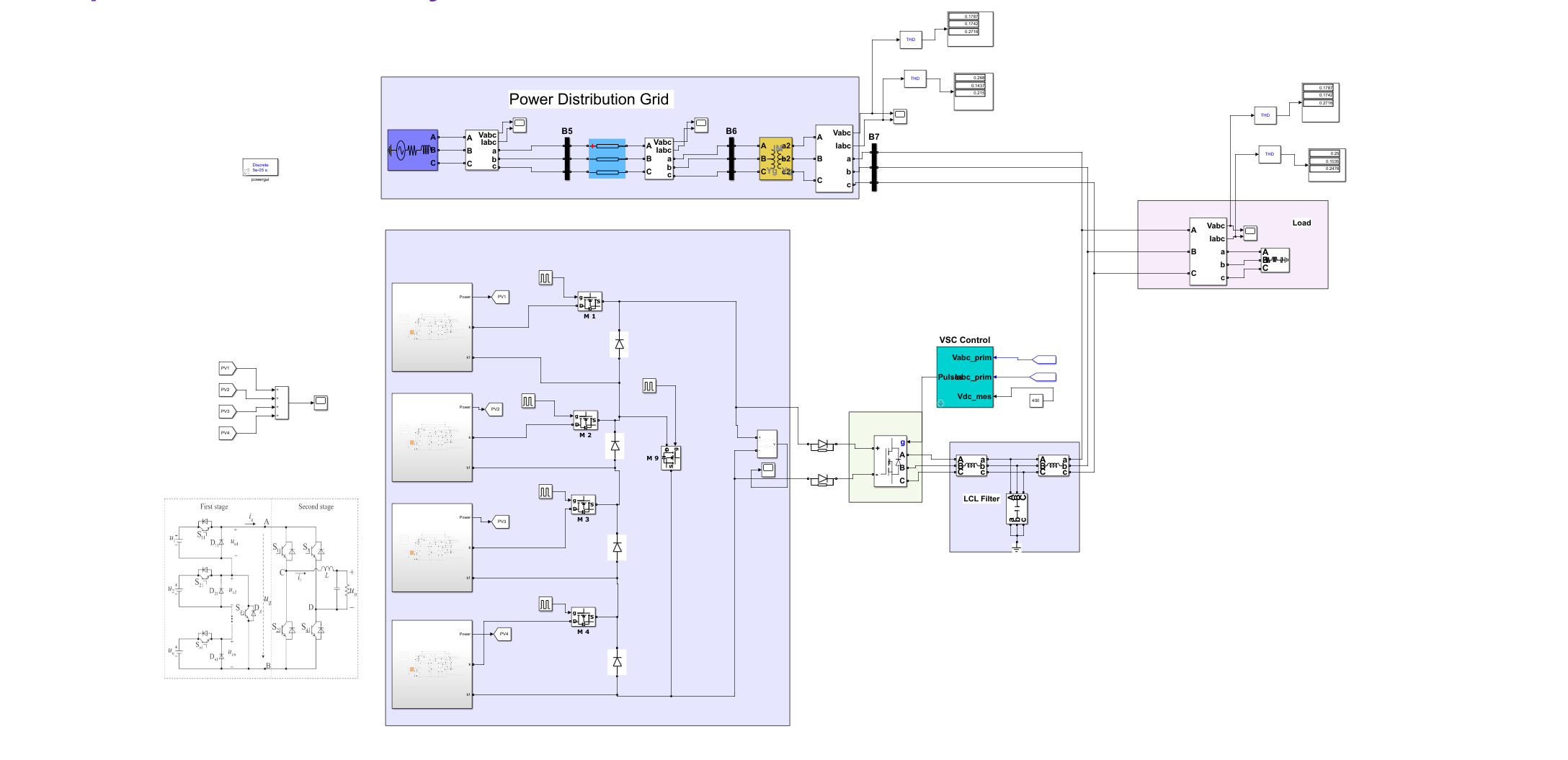The width and height of the screenshot is (1568, 760).
Task: Click the "LCL Filter" label
Action: 981,499
